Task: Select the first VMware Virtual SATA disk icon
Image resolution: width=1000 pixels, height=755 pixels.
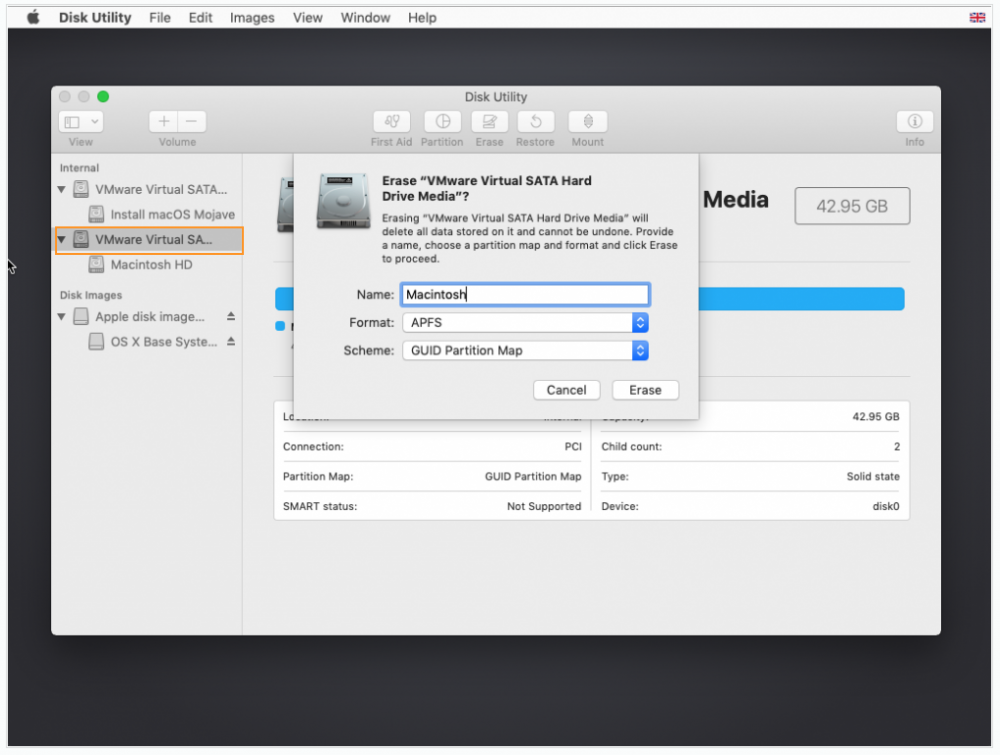Action: (81, 189)
